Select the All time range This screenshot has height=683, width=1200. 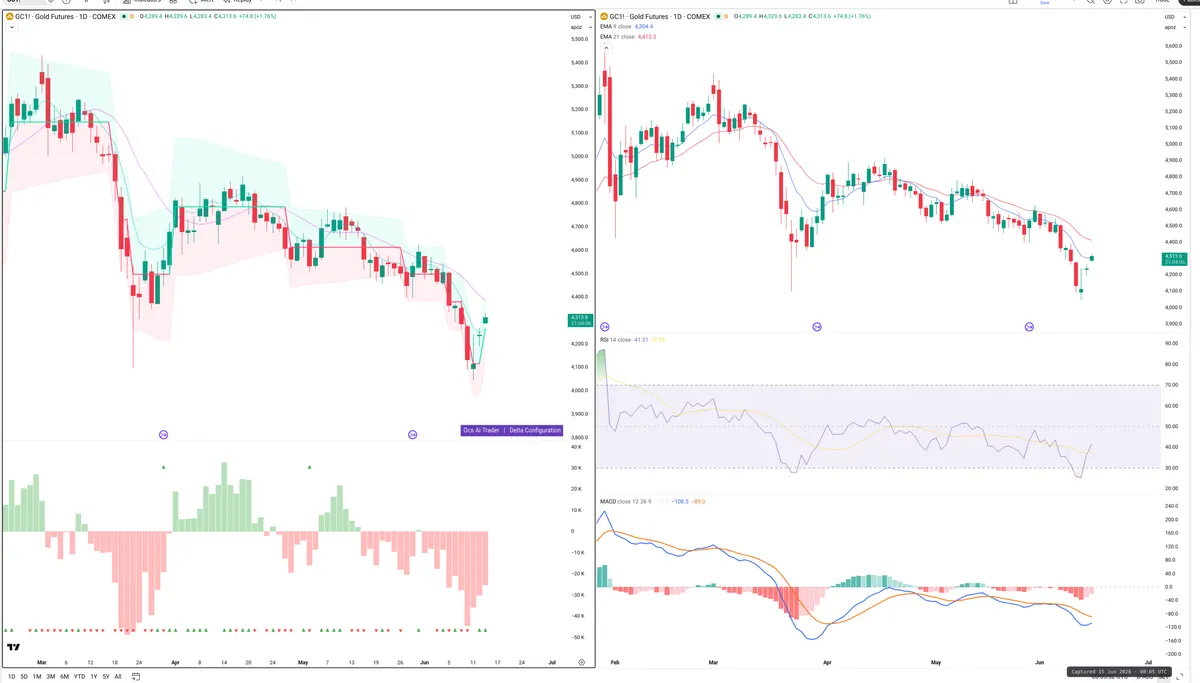coord(117,677)
